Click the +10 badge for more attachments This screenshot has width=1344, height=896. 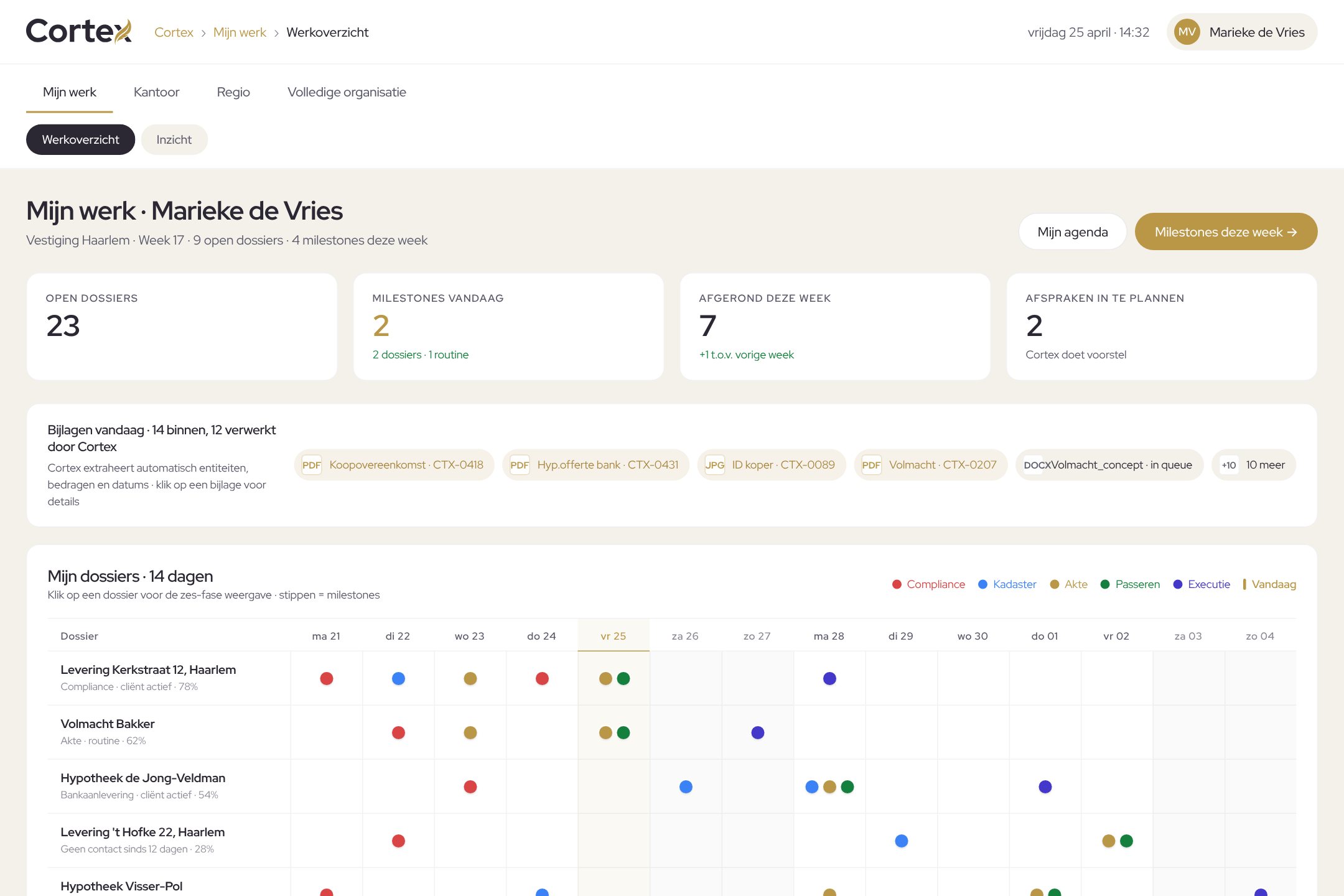(x=1229, y=465)
